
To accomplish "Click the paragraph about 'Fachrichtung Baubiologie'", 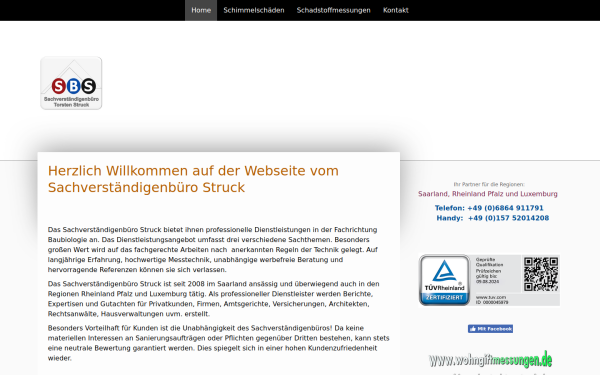I will point(213,249).
